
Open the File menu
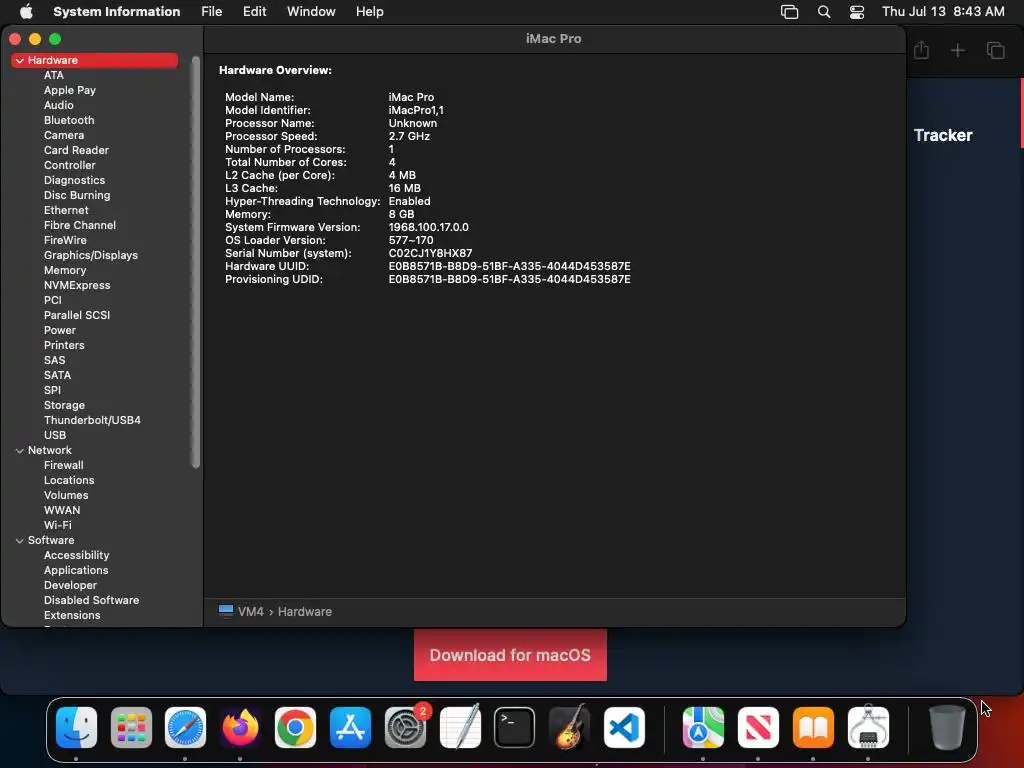click(x=212, y=11)
